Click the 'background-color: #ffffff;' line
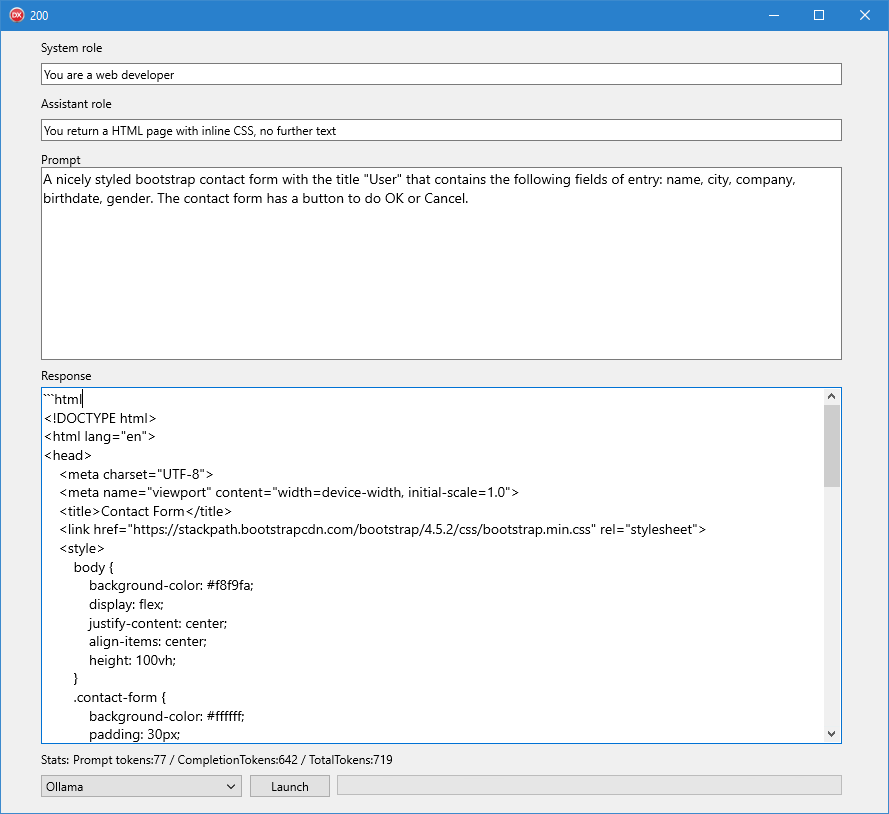 coord(167,716)
